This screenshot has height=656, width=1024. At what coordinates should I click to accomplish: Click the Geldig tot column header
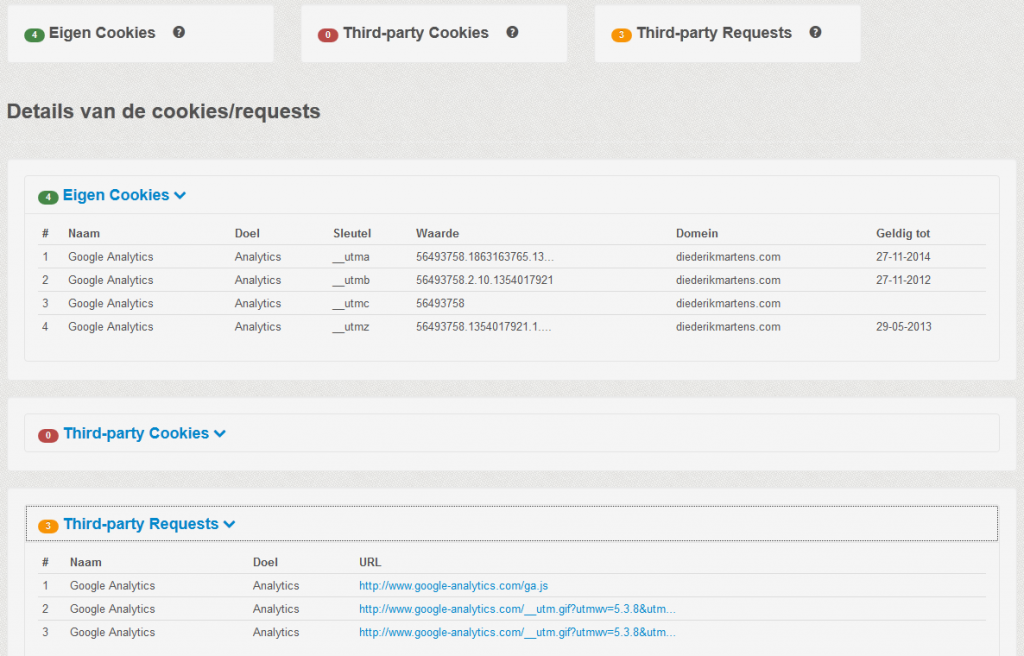tap(902, 233)
